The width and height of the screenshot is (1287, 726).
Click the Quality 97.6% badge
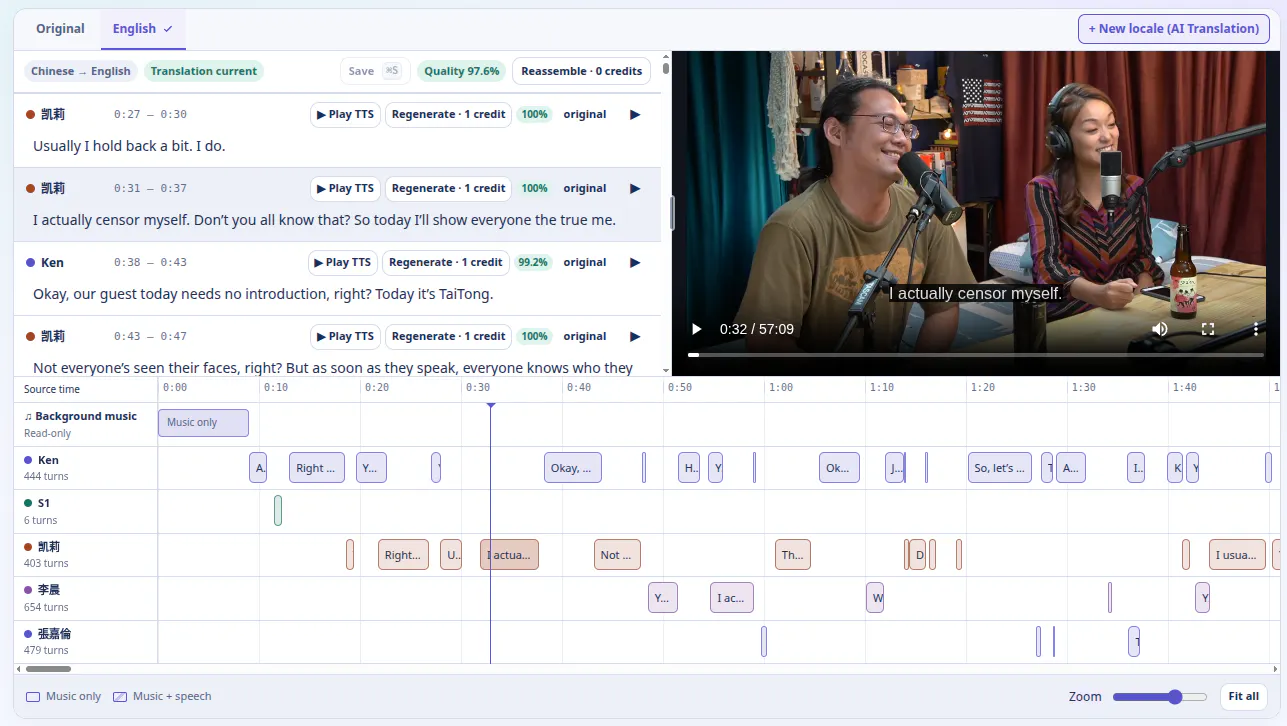pyautogui.click(x=461, y=72)
